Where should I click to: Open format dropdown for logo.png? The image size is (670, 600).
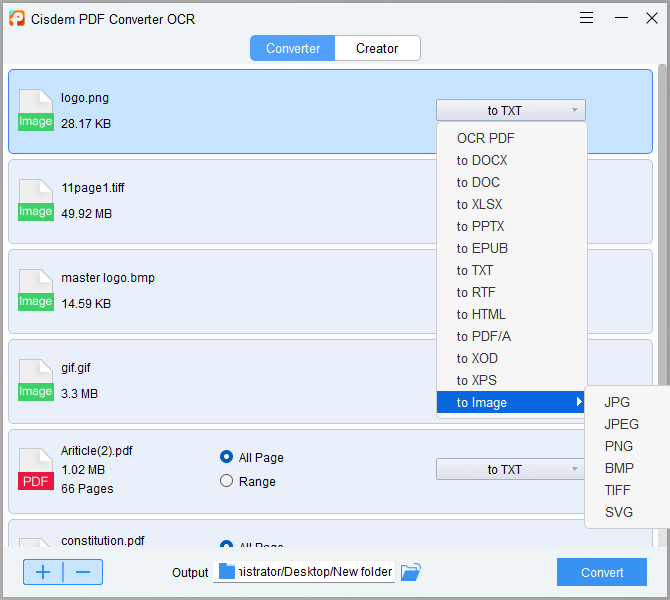pos(511,110)
